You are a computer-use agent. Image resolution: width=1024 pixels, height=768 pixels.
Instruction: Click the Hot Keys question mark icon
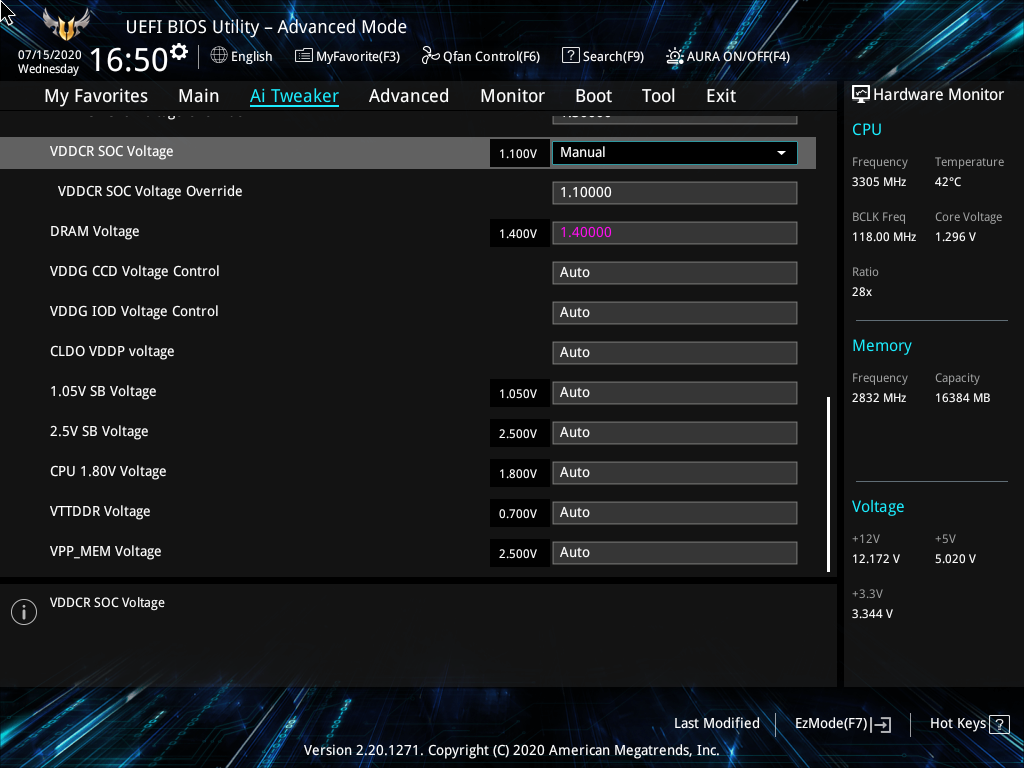(x=999, y=724)
